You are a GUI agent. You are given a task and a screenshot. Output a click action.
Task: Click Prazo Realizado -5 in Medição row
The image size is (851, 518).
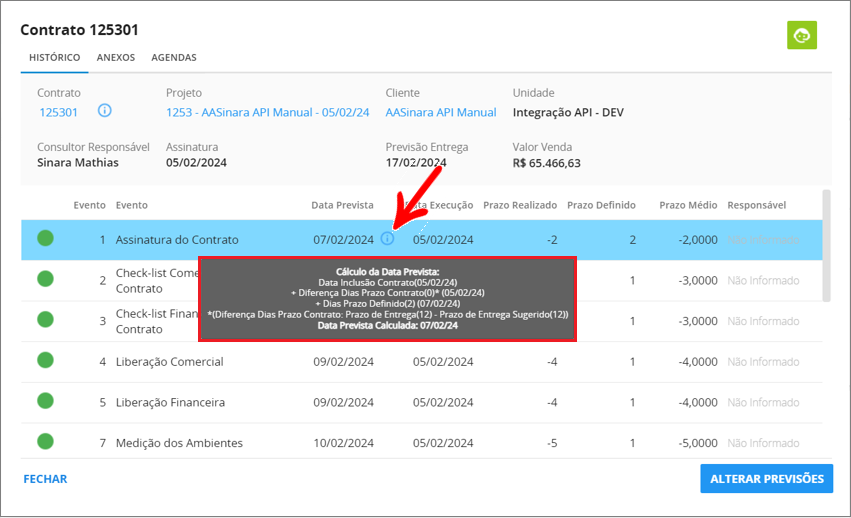[x=552, y=444]
